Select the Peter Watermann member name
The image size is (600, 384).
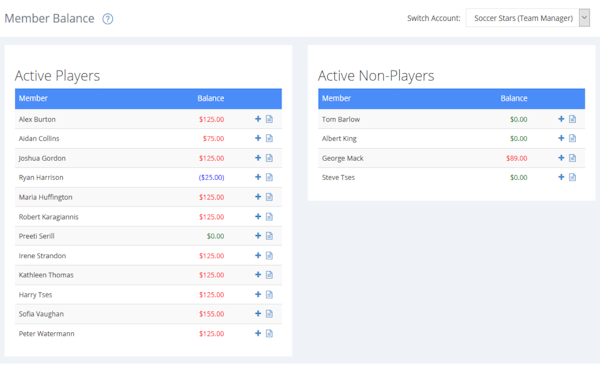pyautogui.click(x=47, y=334)
